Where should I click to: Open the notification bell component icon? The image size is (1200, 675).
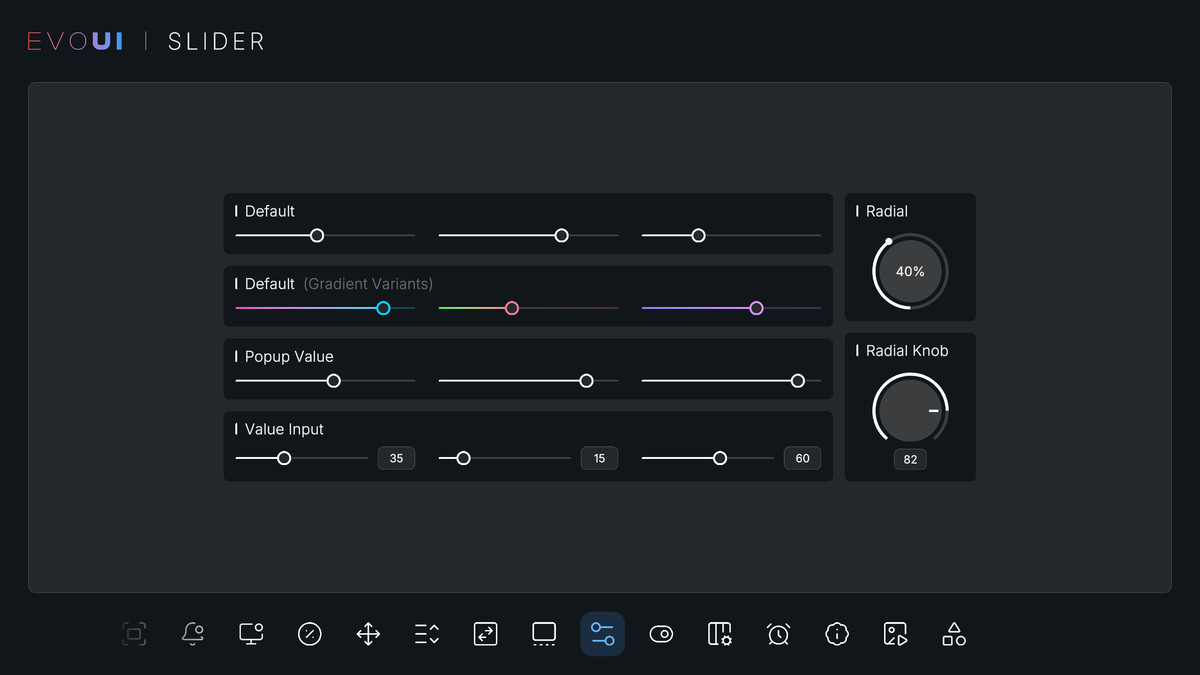point(192,633)
